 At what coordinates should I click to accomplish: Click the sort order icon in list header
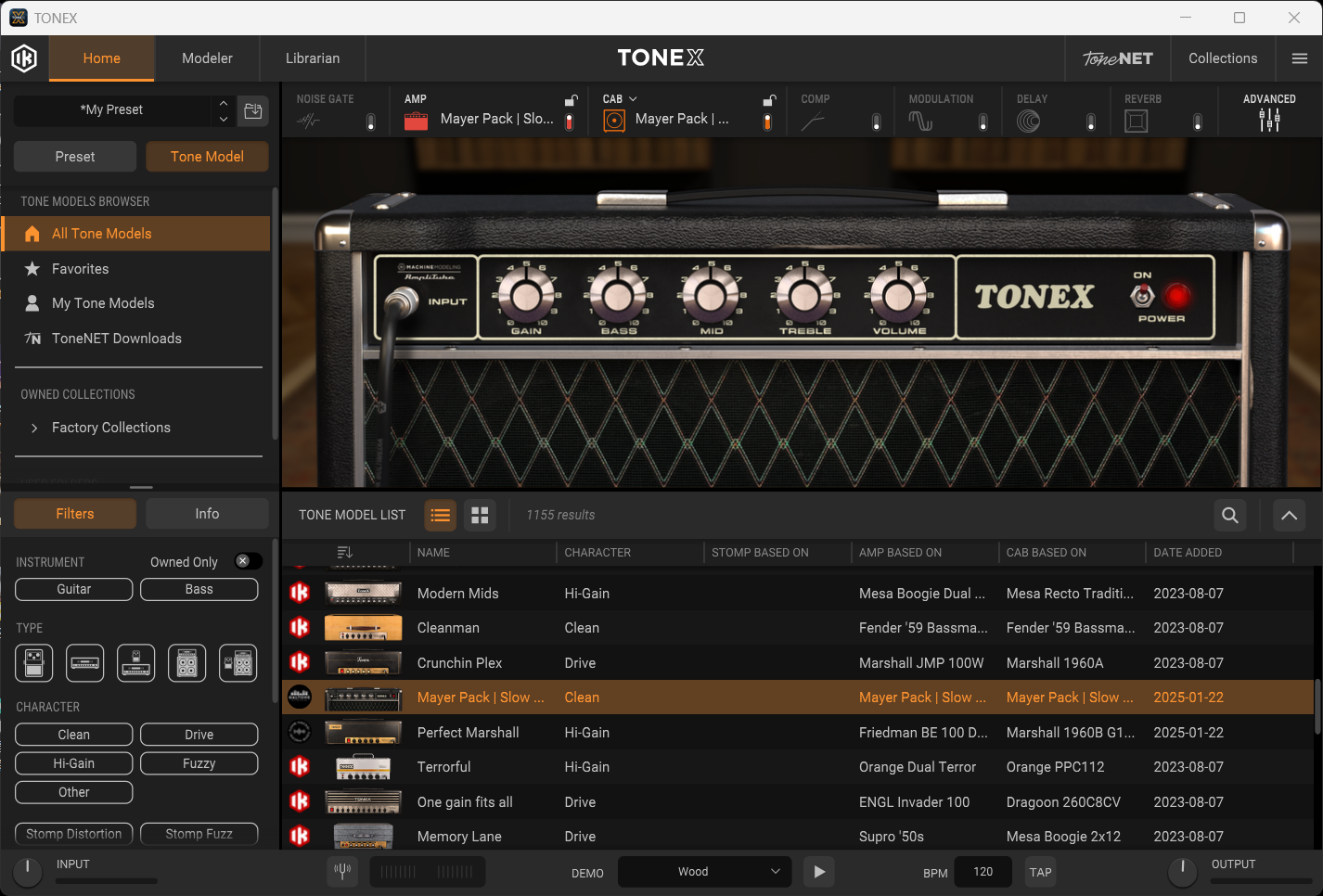[x=344, y=552]
